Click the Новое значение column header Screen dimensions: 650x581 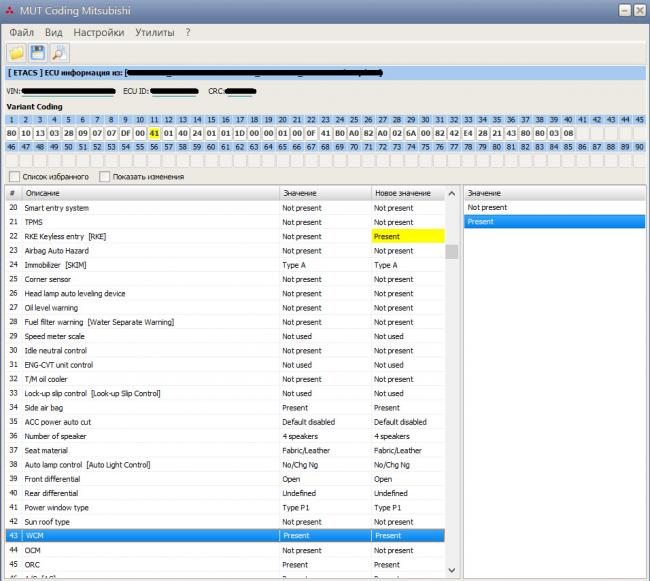[x=402, y=193]
